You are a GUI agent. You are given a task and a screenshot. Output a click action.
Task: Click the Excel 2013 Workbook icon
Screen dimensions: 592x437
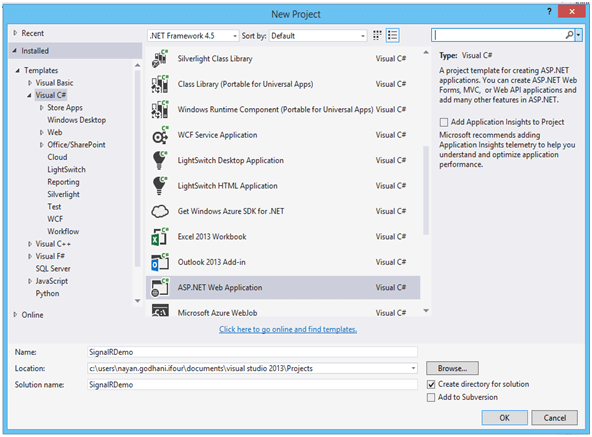coord(160,237)
